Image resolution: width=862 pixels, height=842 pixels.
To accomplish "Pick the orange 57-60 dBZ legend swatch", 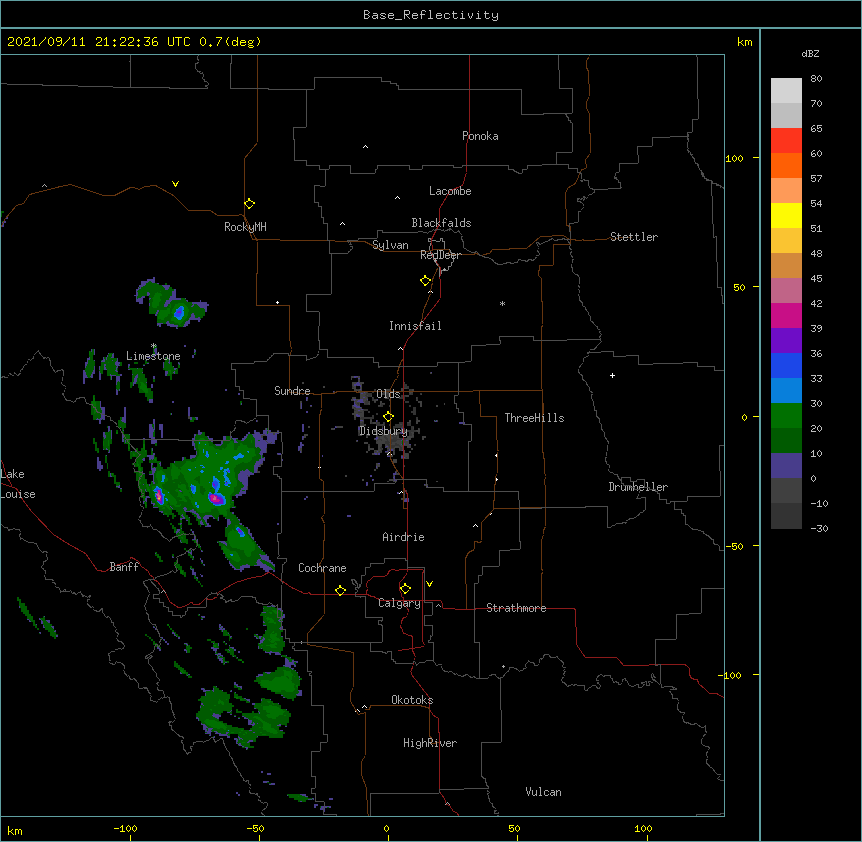I will 786,165.
